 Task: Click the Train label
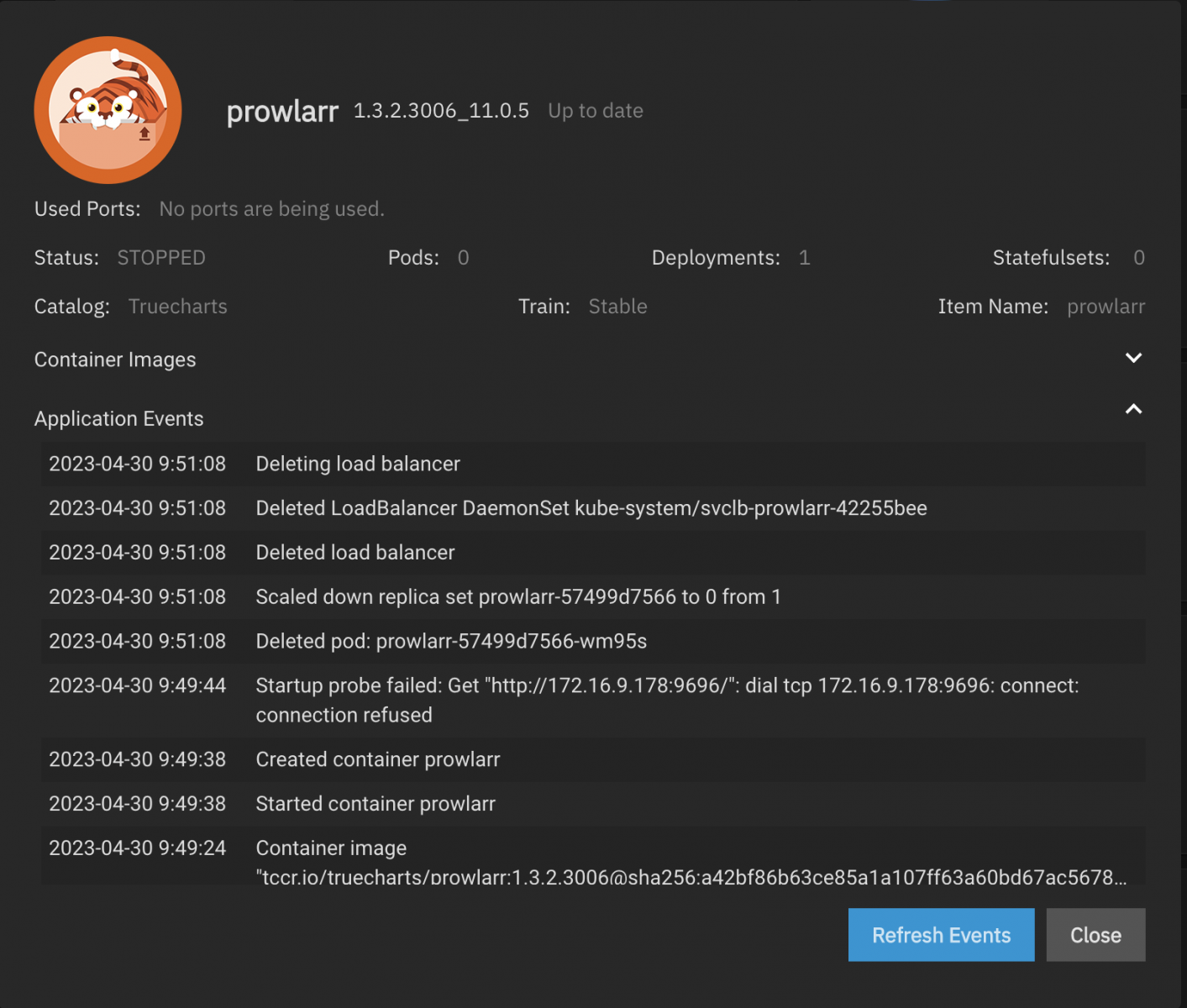click(544, 306)
